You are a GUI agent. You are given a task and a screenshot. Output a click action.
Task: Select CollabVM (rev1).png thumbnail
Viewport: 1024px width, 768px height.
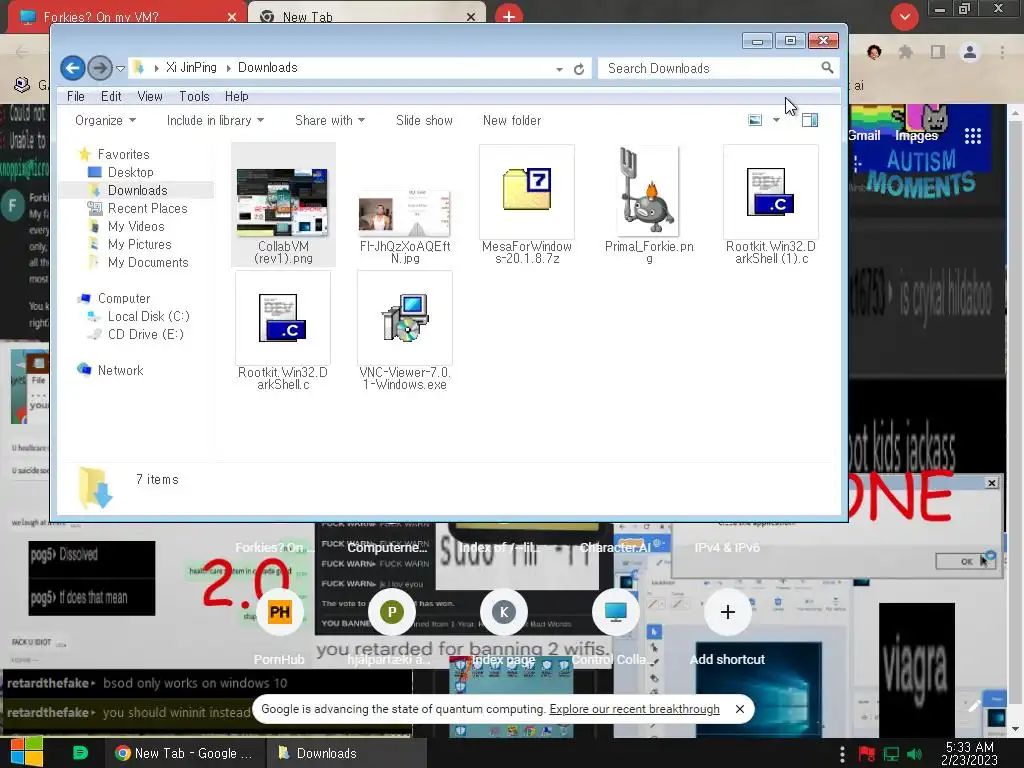pos(283,202)
